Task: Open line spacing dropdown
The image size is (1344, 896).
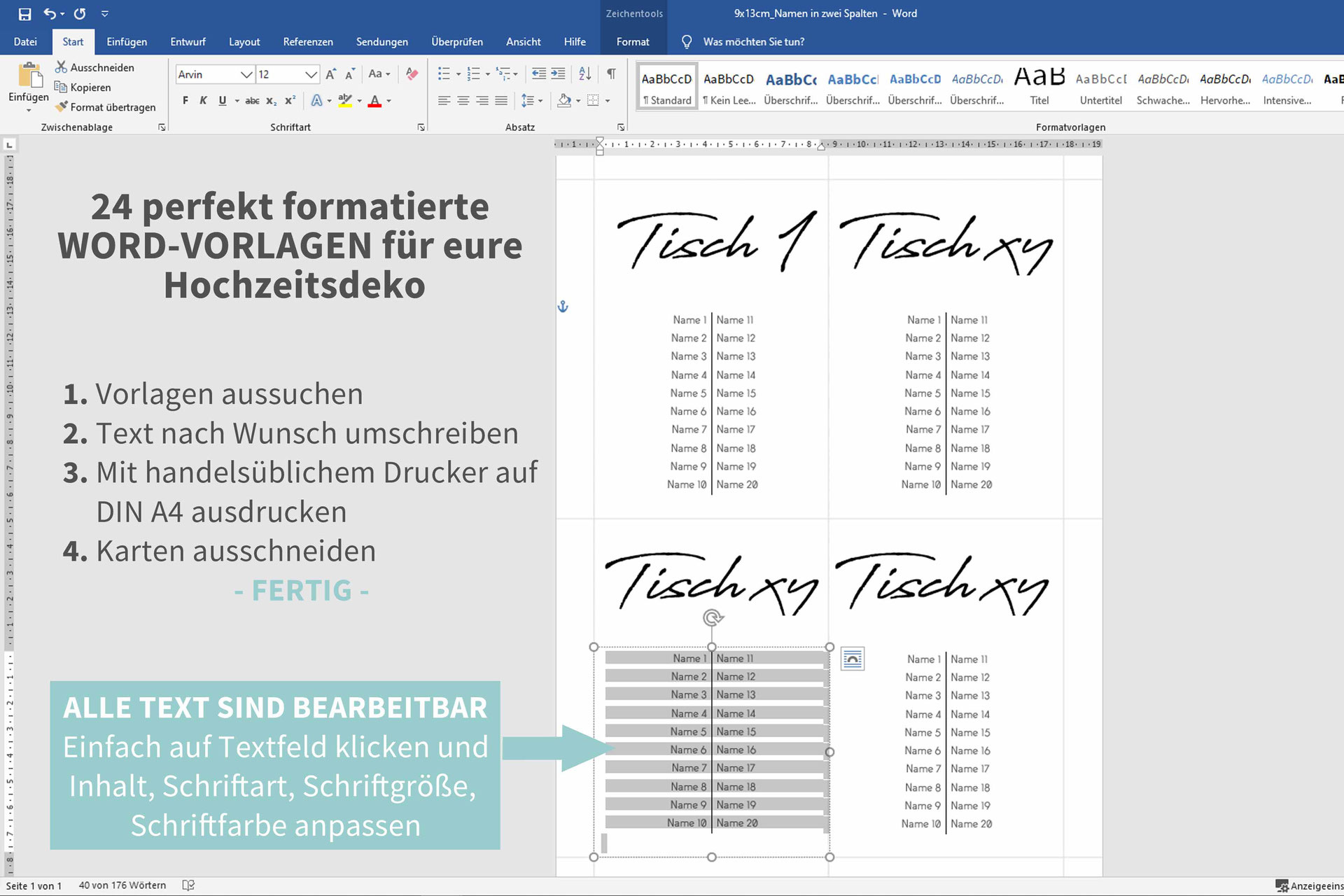Action: click(x=532, y=101)
